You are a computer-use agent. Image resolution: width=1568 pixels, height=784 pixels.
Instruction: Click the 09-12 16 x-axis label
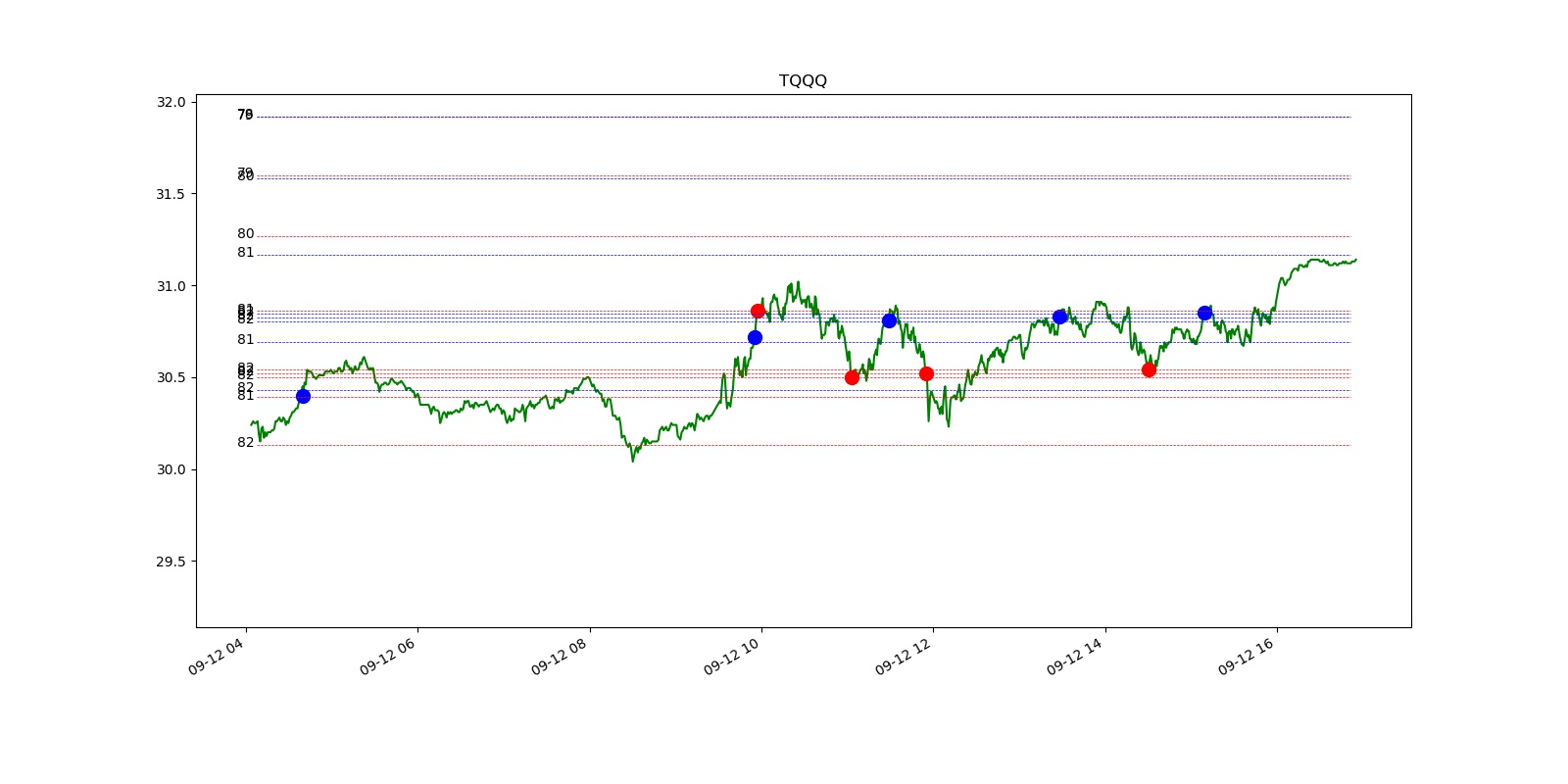(x=1248, y=656)
